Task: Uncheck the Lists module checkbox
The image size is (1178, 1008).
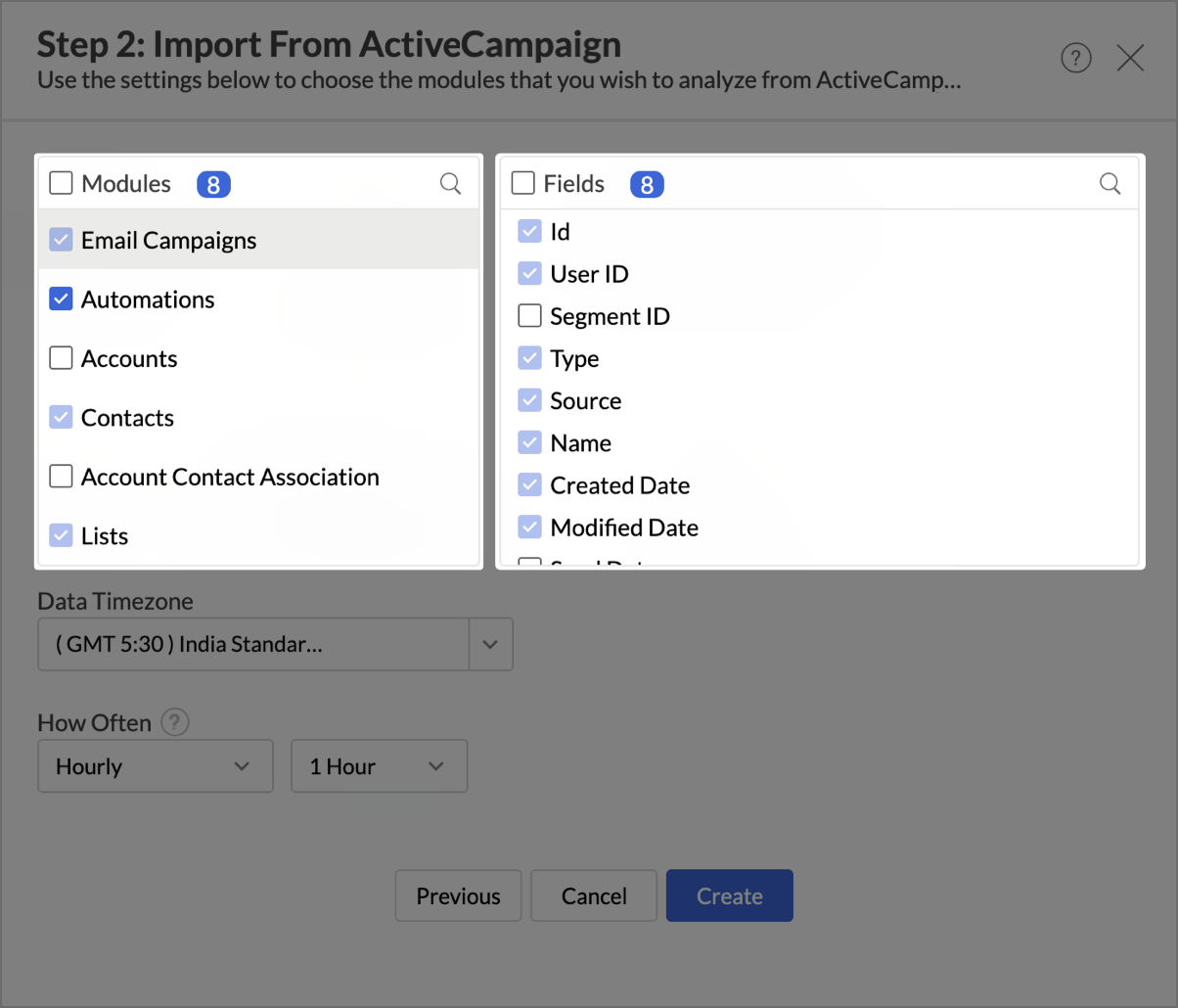Action: coord(61,536)
